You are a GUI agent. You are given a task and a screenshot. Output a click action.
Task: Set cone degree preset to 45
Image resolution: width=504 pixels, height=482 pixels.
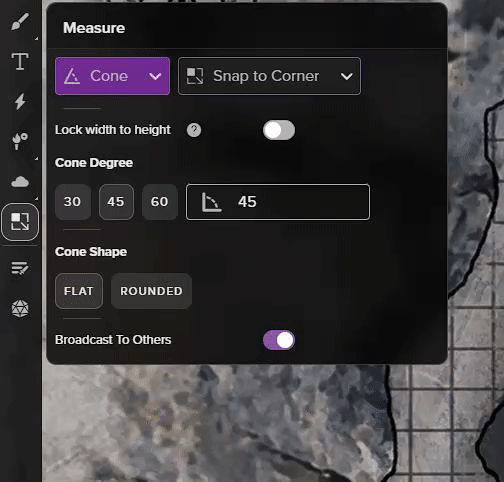tap(116, 202)
